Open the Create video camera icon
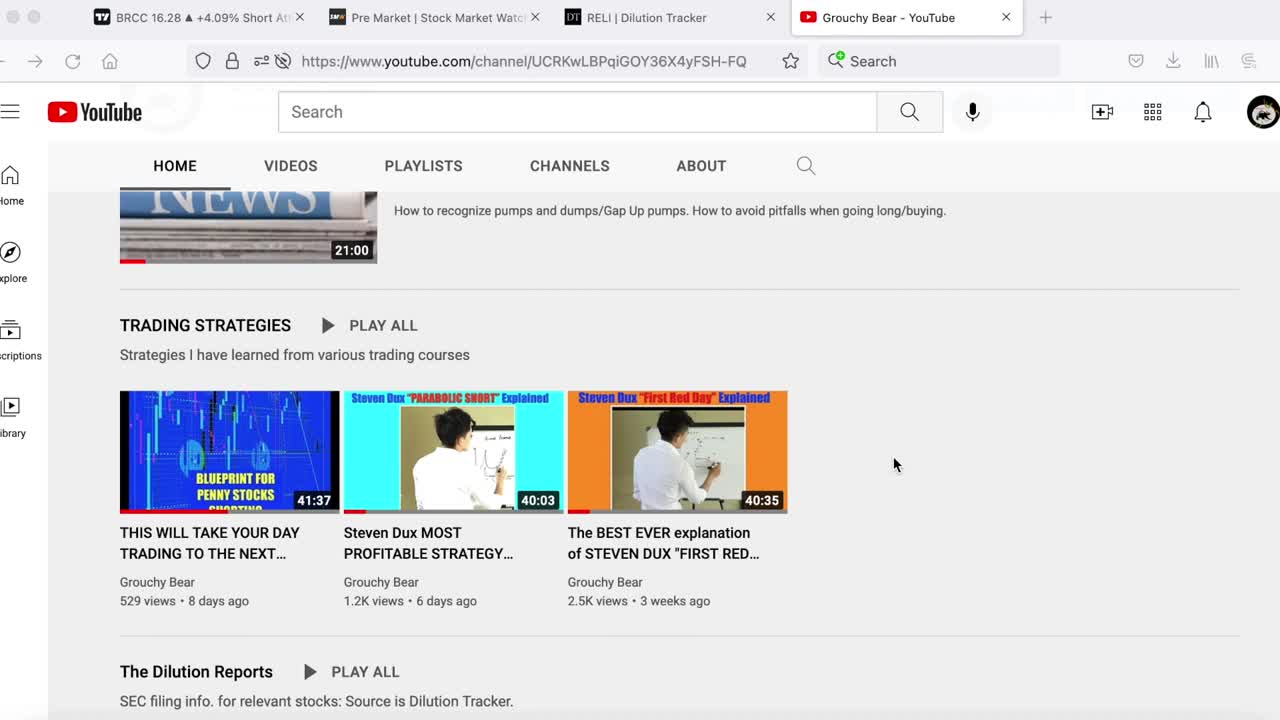Image resolution: width=1280 pixels, height=720 pixels. [x=1102, y=112]
